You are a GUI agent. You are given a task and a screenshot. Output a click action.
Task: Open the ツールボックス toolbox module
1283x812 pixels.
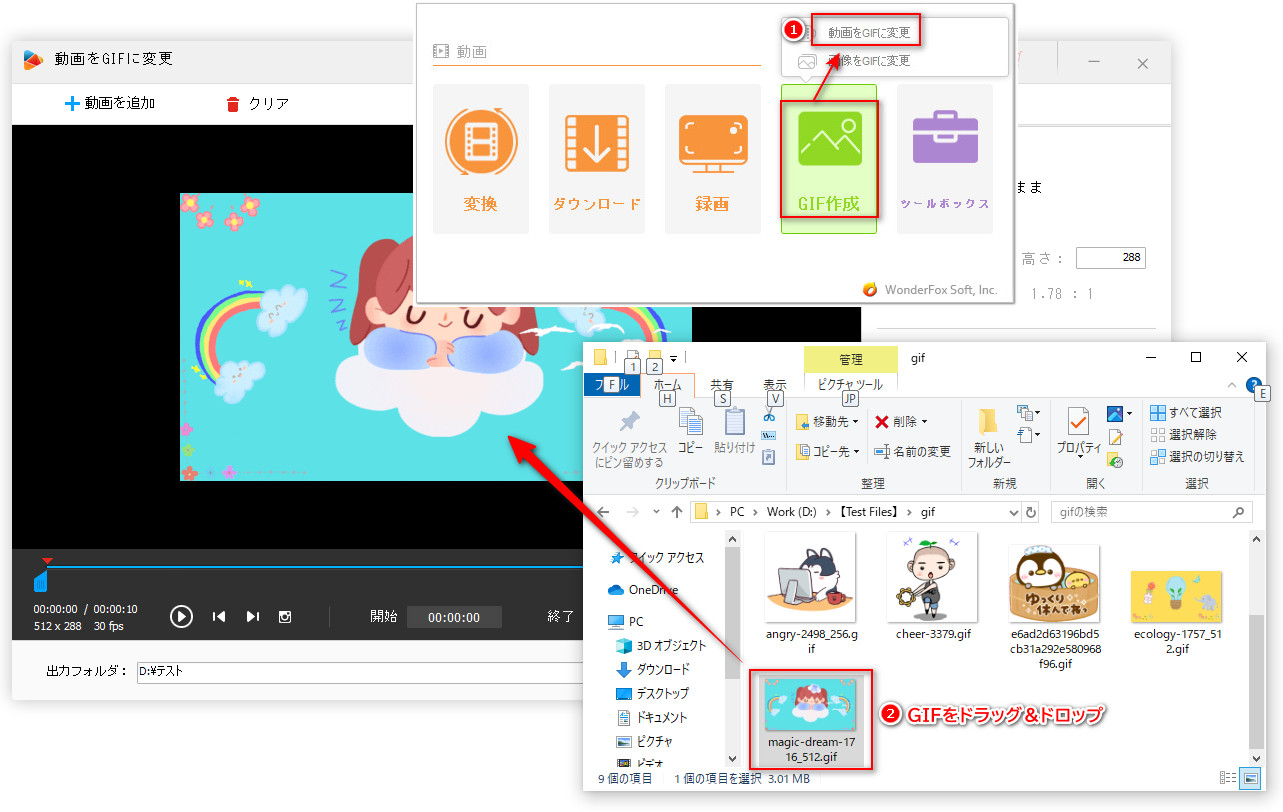coord(945,159)
